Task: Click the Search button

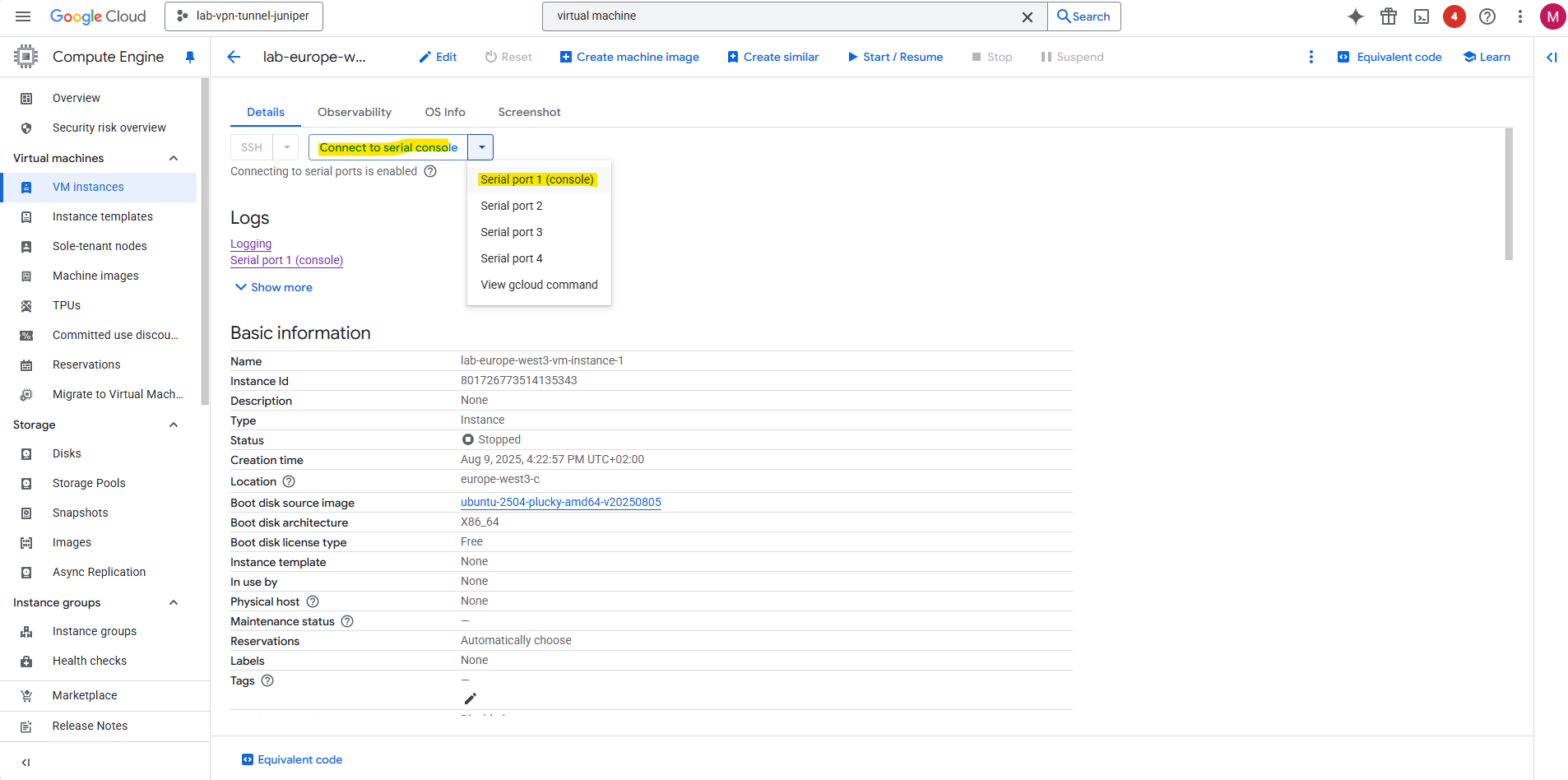Action: click(x=1083, y=16)
